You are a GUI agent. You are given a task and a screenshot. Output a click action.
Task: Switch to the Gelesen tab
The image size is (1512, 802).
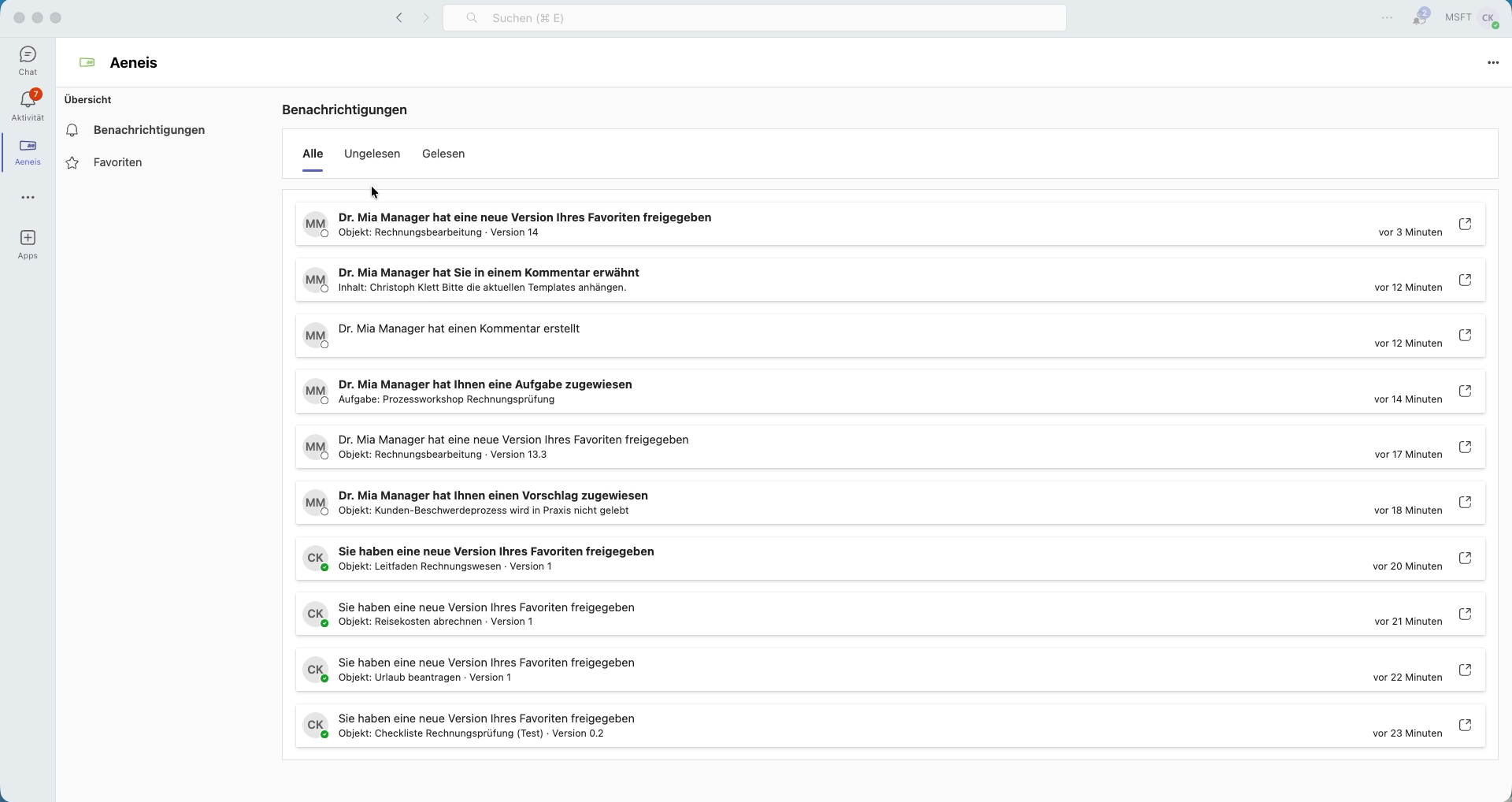443,154
